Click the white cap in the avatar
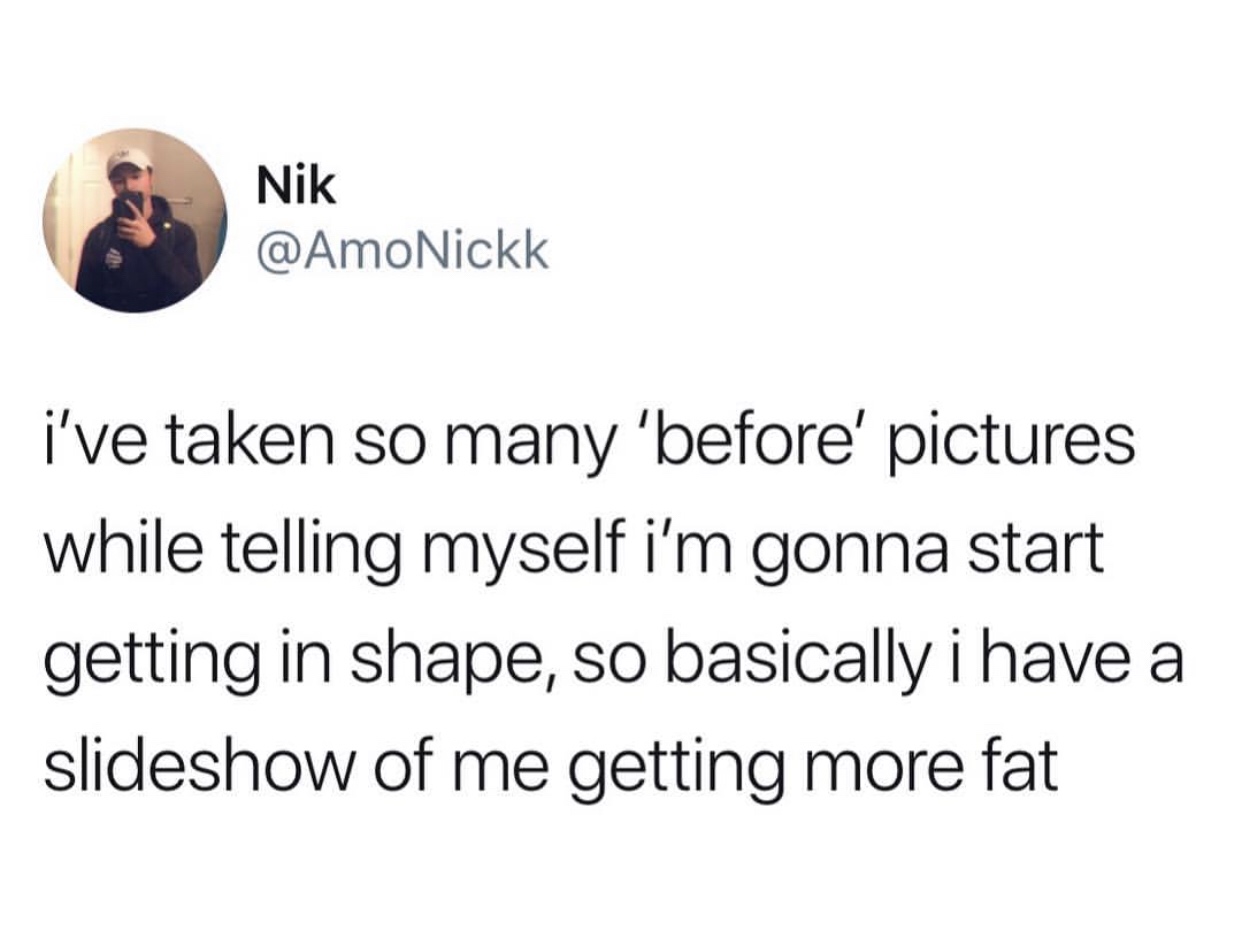The height and width of the screenshot is (943, 1242). [131, 159]
